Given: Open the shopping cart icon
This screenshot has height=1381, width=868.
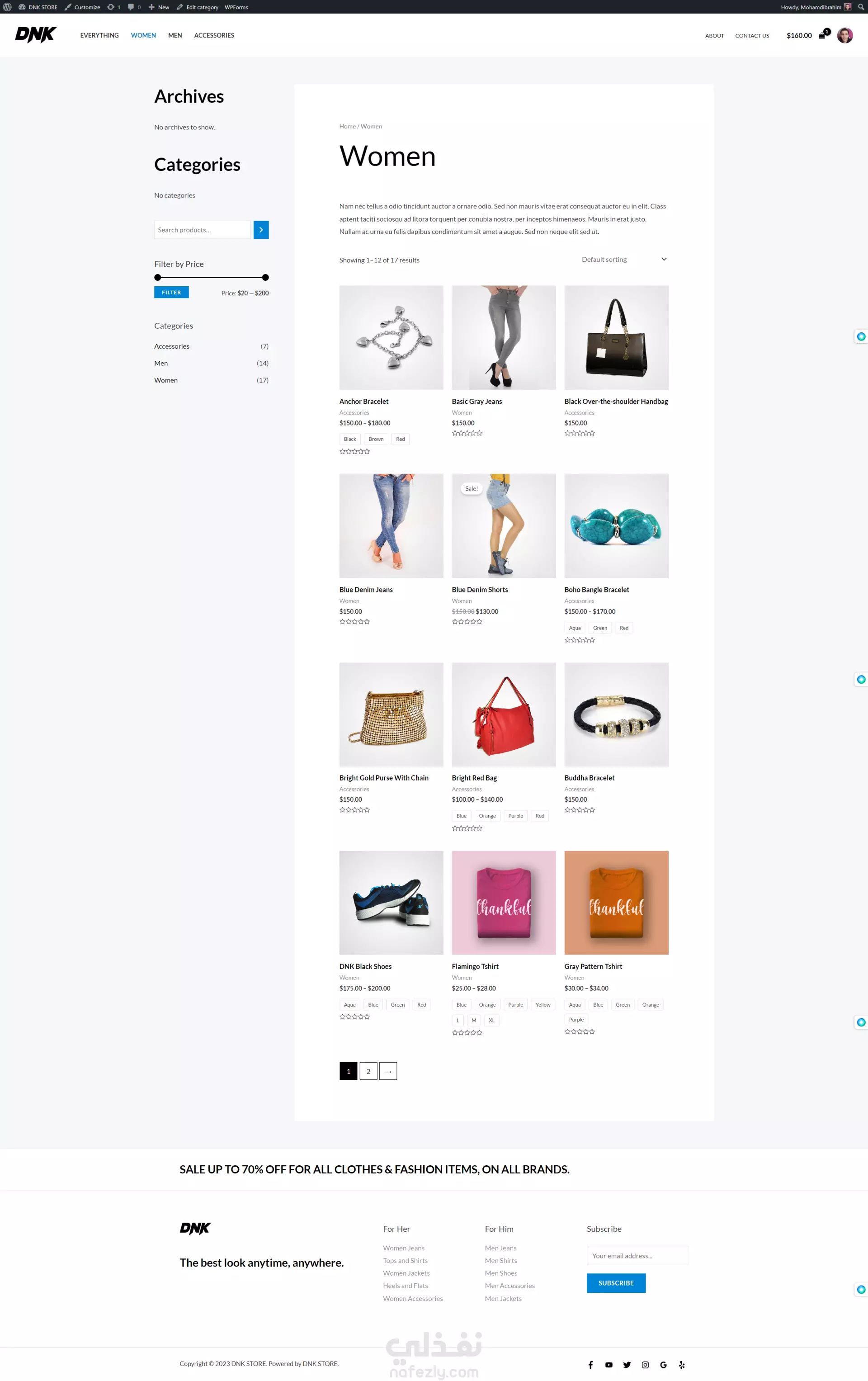Looking at the screenshot, I should 822,35.
